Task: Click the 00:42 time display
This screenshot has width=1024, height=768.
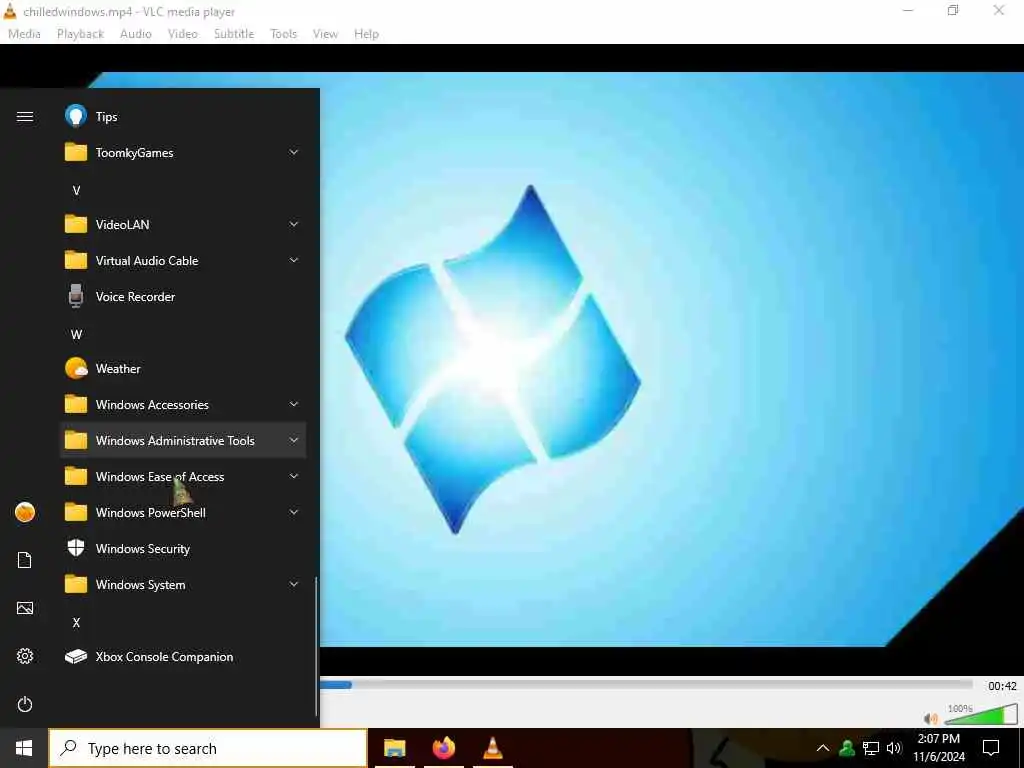Action: coord(1002,686)
